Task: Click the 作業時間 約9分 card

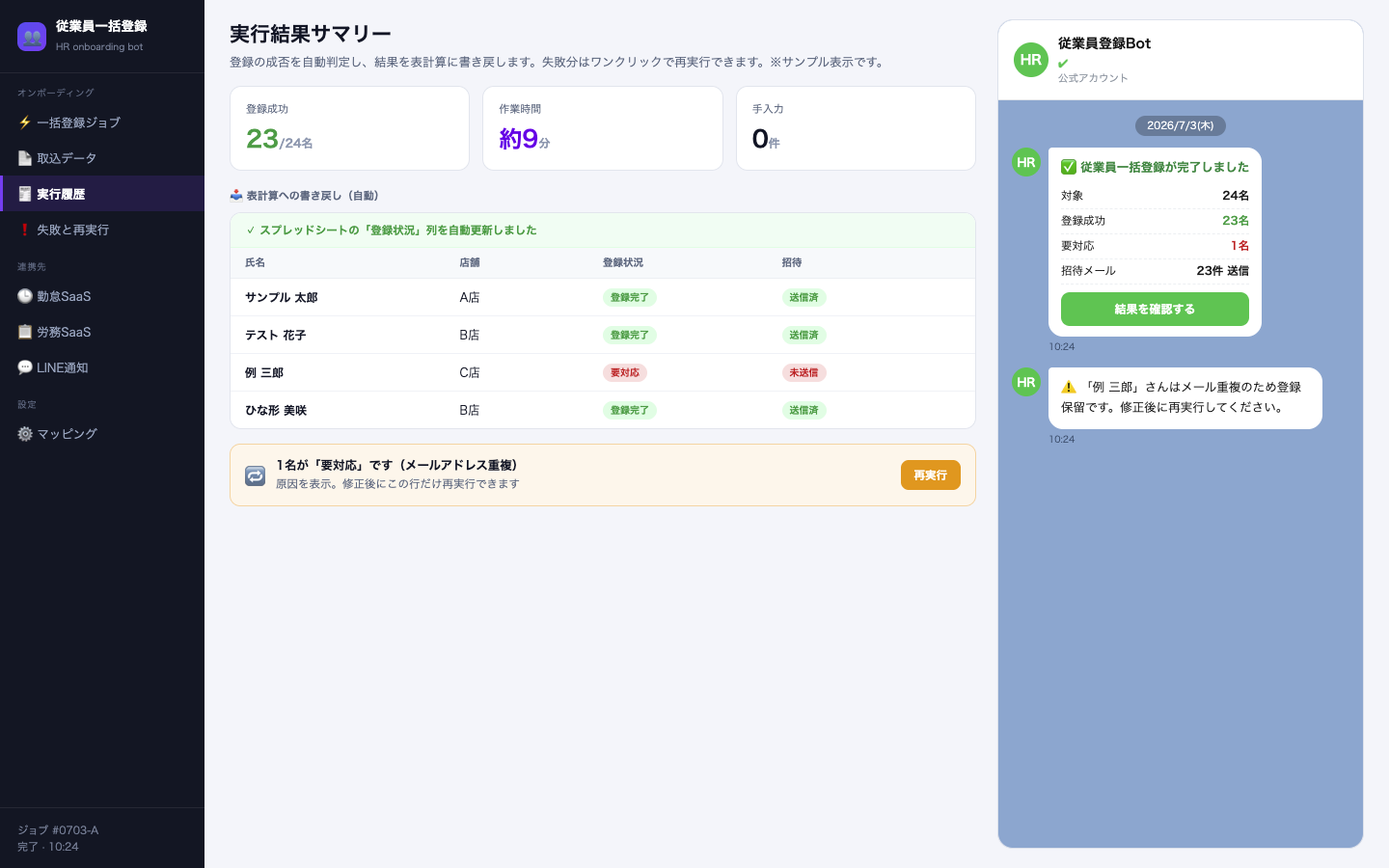Action: click(x=603, y=128)
